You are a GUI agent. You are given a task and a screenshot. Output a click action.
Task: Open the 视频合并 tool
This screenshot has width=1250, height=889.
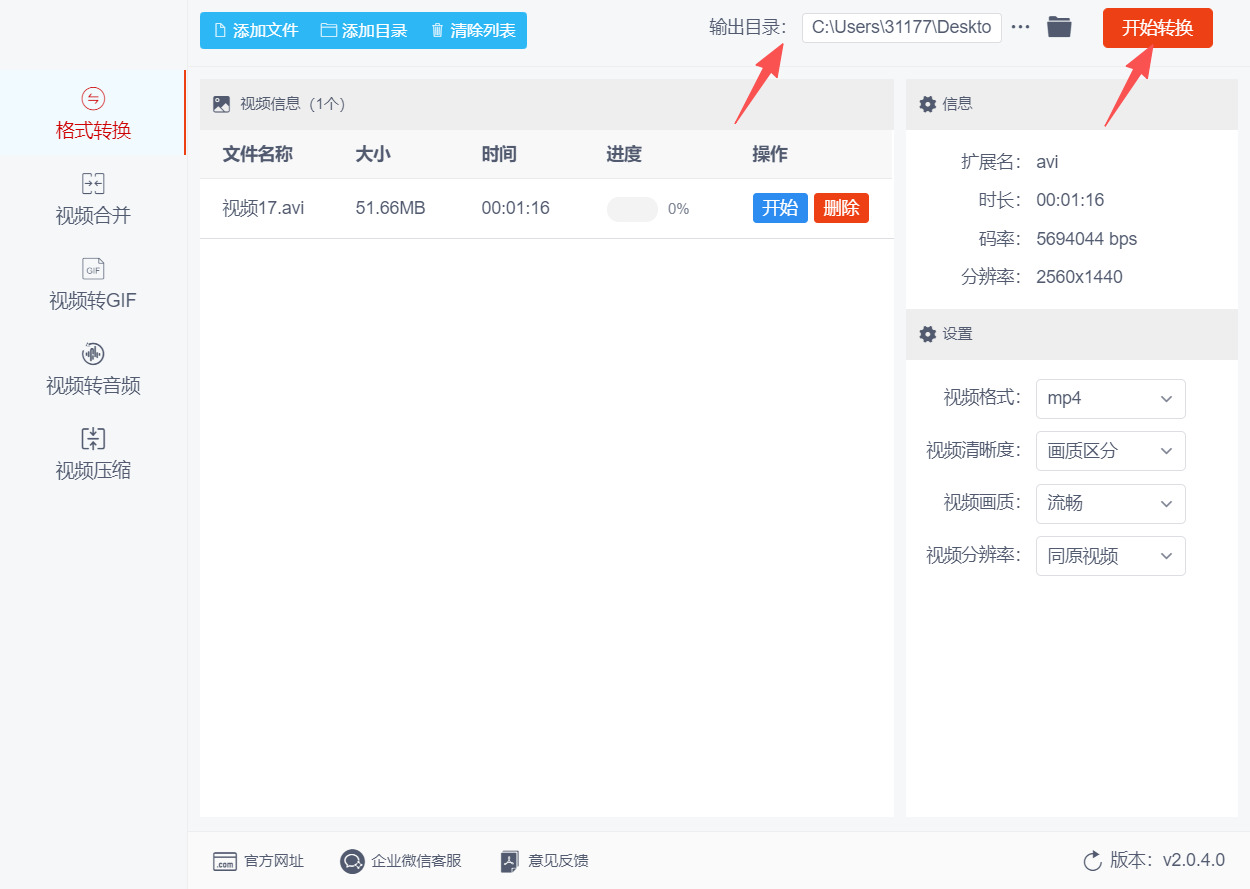(x=93, y=200)
